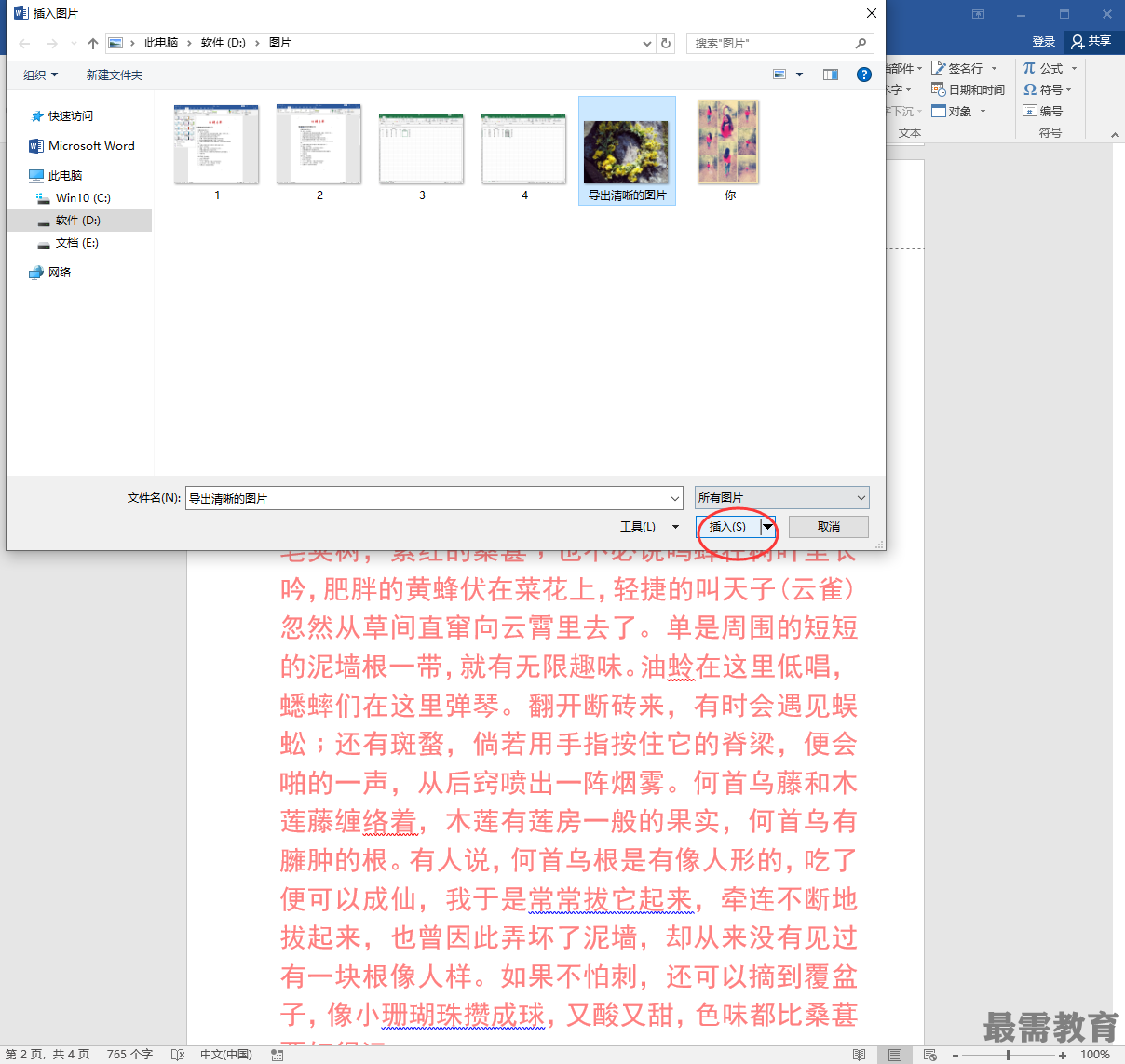Open dialog help question mark
1125x1064 pixels.
point(864,74)
